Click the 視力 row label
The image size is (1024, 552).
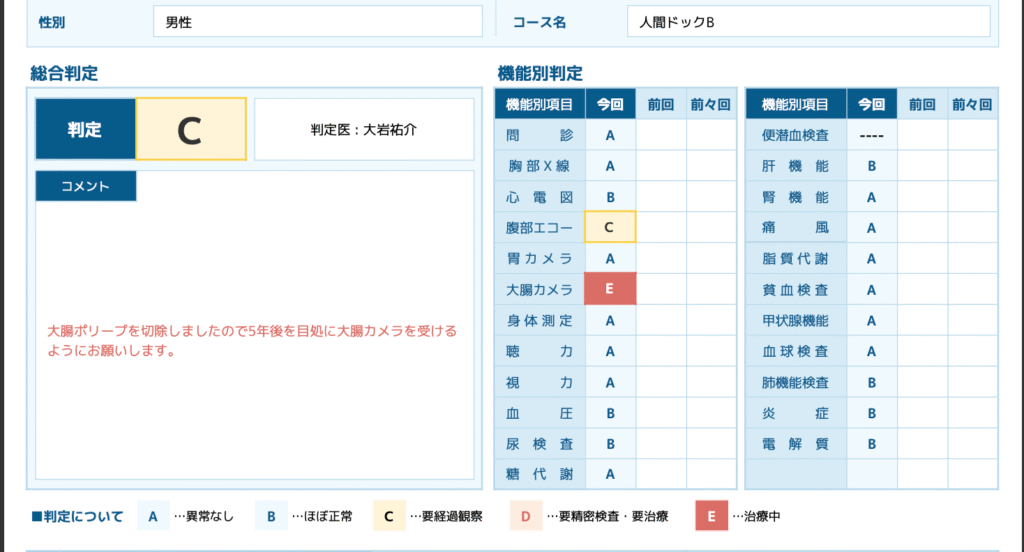coord(539,382)
